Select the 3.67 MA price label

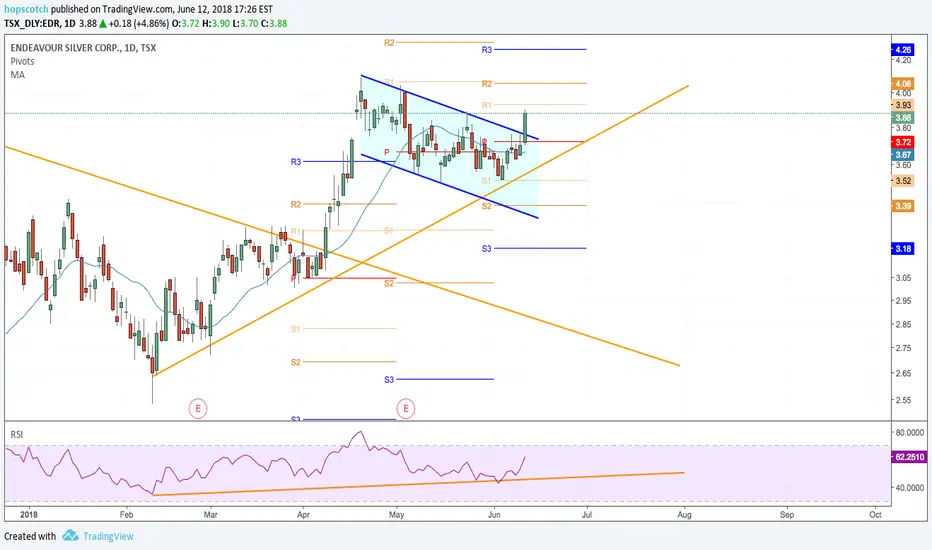click(x=903, y=155)
